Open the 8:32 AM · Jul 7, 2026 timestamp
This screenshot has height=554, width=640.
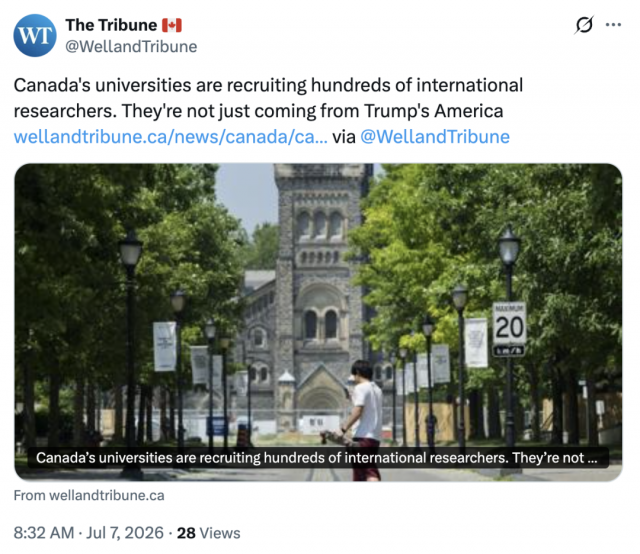pos(89,533)
